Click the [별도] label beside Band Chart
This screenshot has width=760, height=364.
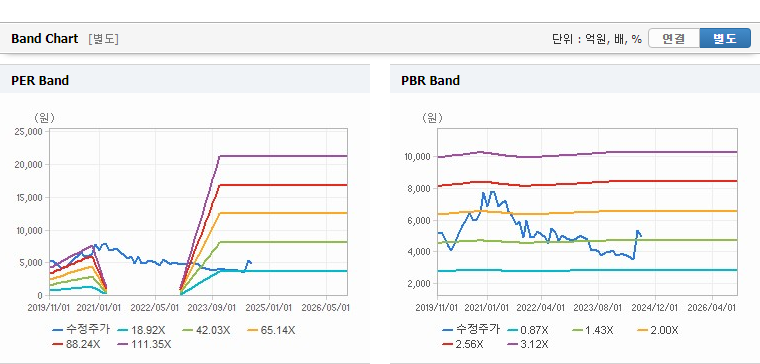click(x=103, y=39)
